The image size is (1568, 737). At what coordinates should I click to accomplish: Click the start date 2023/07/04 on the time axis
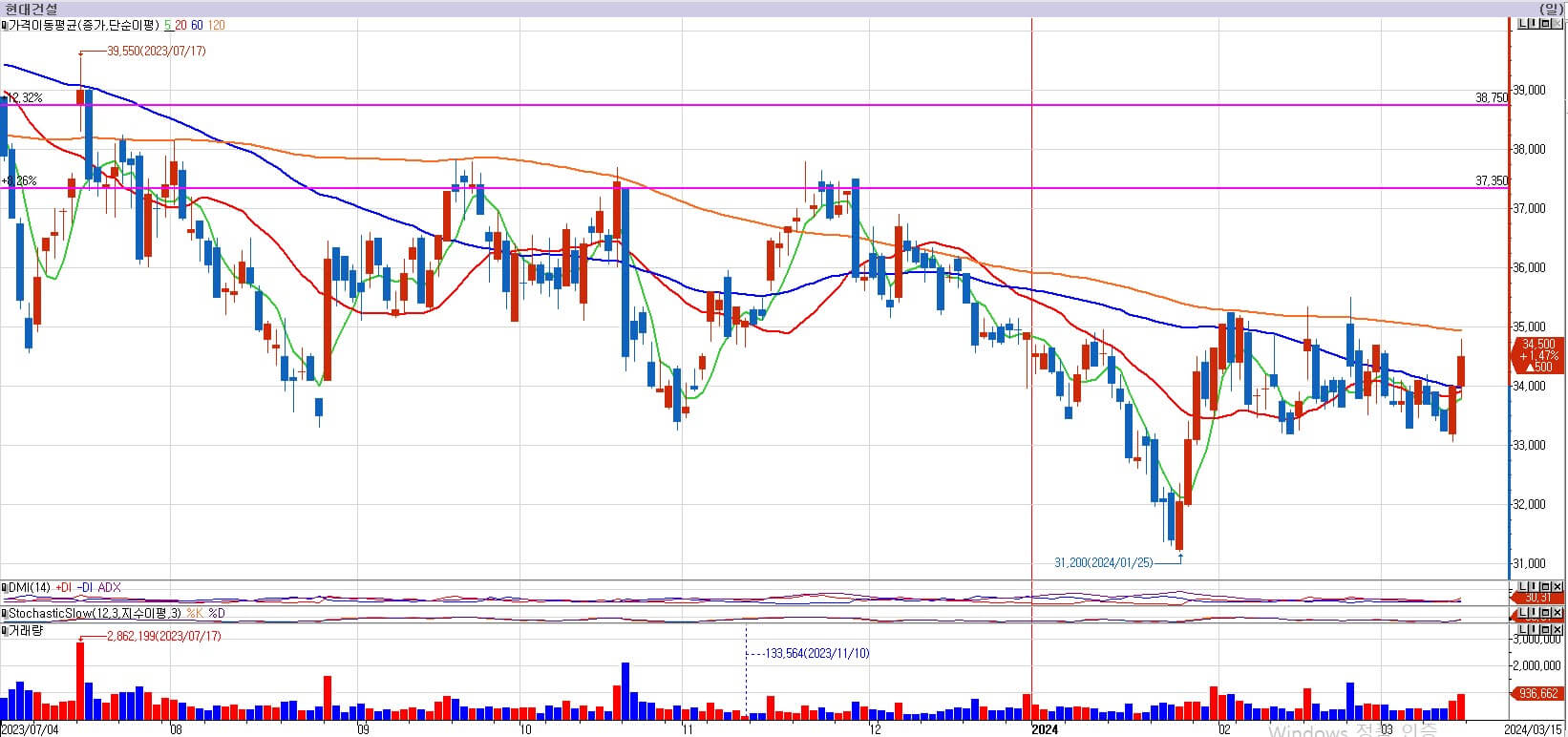[x=30, y=729]
